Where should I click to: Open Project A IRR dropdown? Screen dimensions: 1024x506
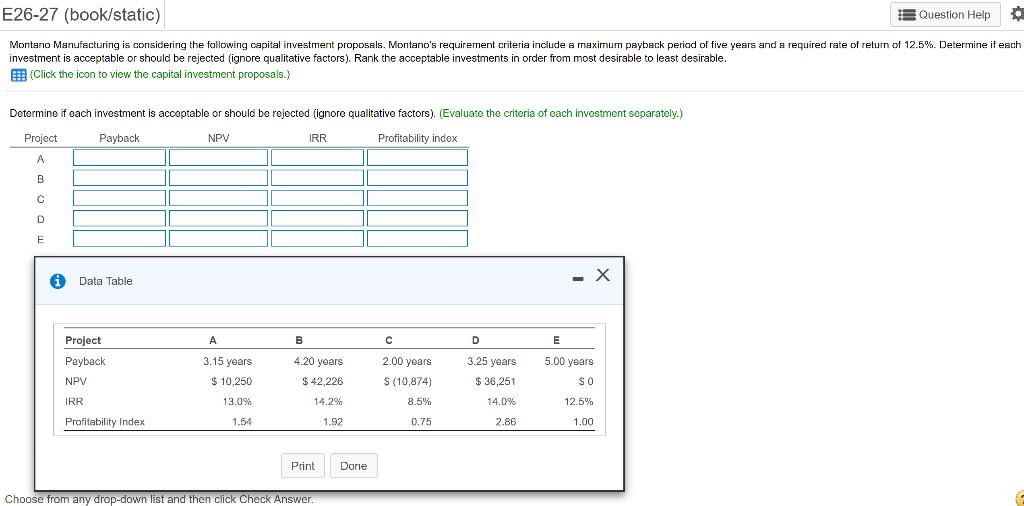tap(317, 157)
